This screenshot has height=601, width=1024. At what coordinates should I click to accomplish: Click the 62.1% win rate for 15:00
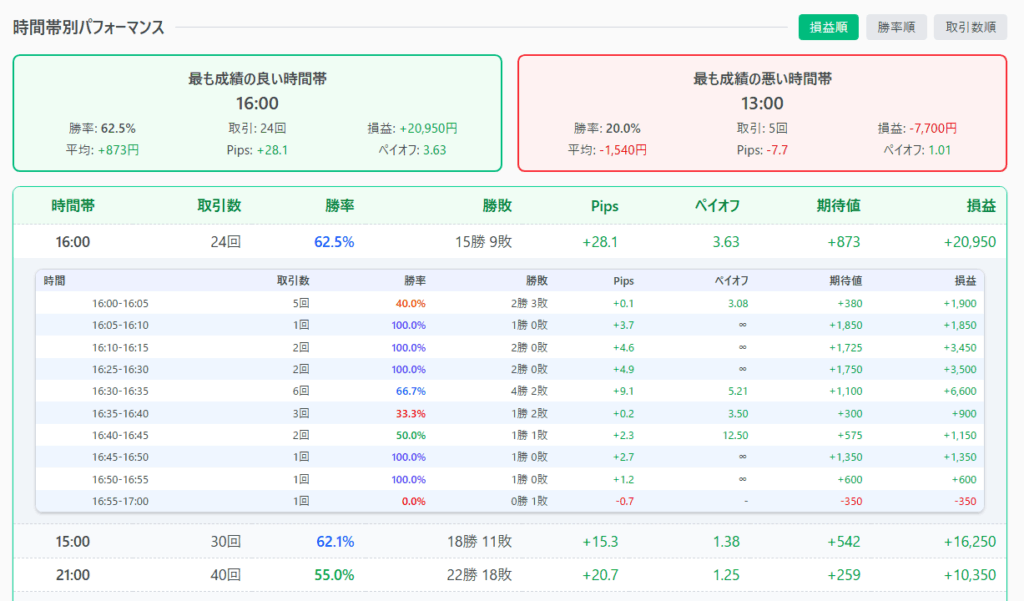coord(335,541)
